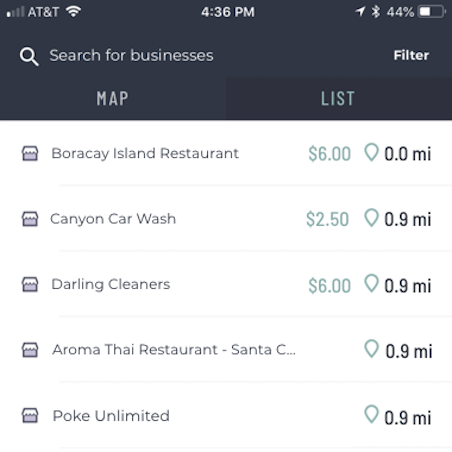Viewport: 452px width, 452px height.
Task: Tap the location pin next to Canyon Car Wash
Action: pos(371,218)
